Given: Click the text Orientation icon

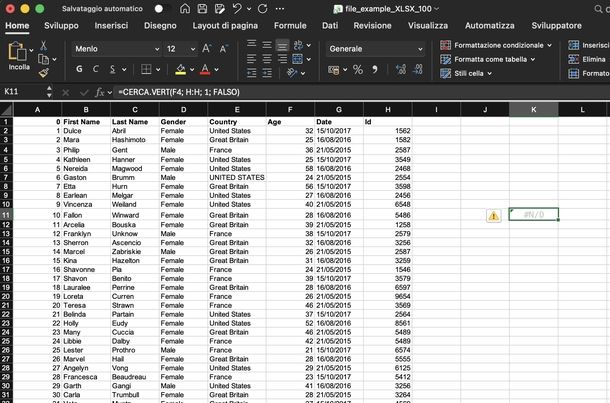Looking at the screenshot, I should click(x=292, y=73).
